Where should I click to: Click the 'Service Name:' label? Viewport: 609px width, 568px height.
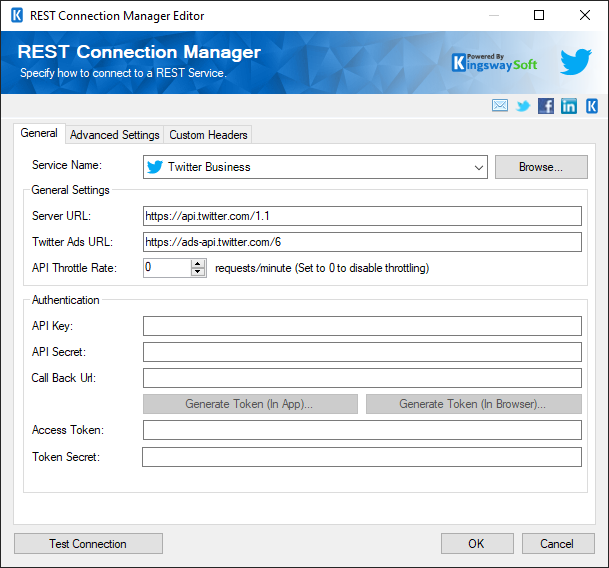pos(67,165)
